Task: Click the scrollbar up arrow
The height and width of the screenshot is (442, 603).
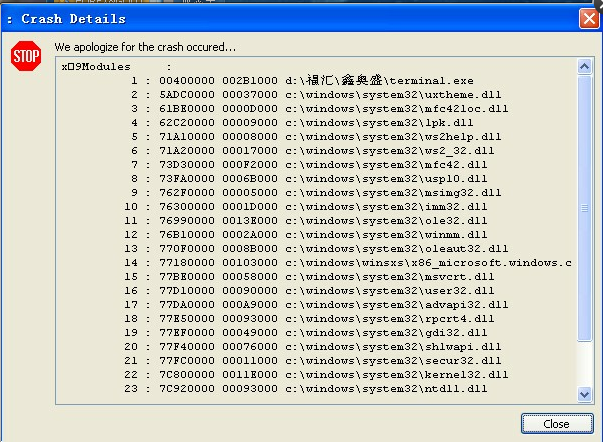Action: pyautogui.click(x=585, y=67)
